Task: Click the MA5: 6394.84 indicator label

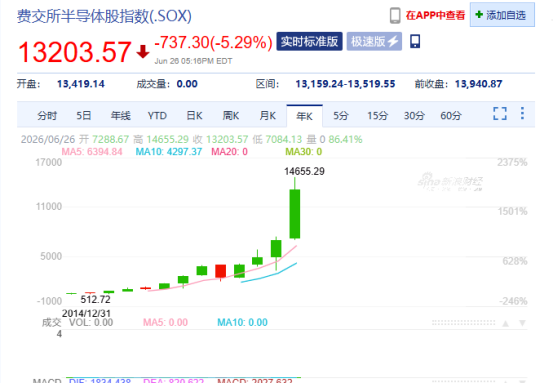Action: pos(92,152)
